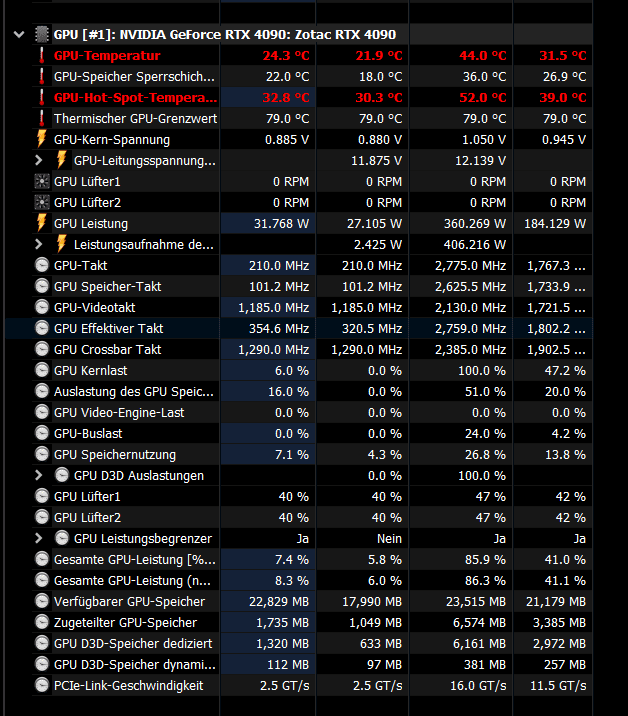628x716 pixels.
Task: Click the 360.269 W GPU Leistung value
Action: tap(475, 224)
